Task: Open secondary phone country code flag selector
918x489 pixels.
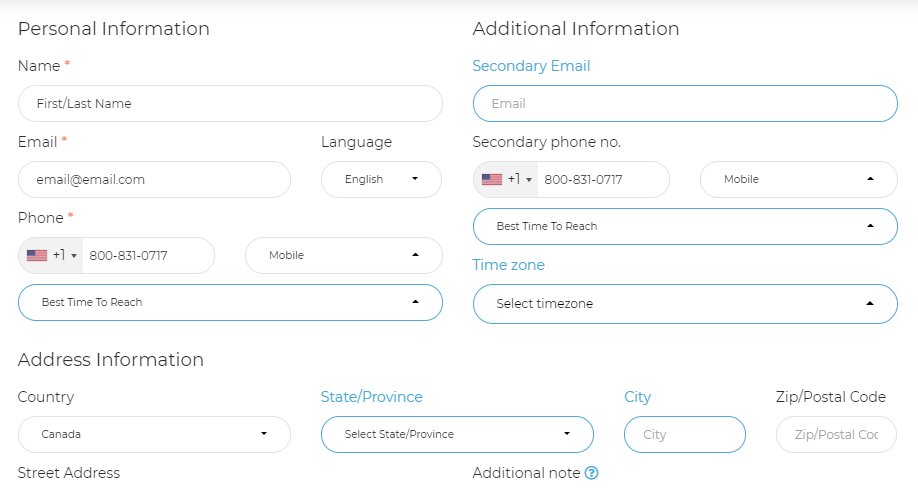Action: click(x=505, y=180)
